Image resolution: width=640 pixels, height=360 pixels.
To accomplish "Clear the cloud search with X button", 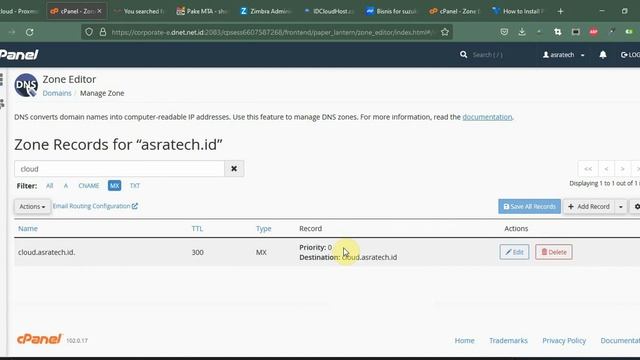I will pos(234,169).
